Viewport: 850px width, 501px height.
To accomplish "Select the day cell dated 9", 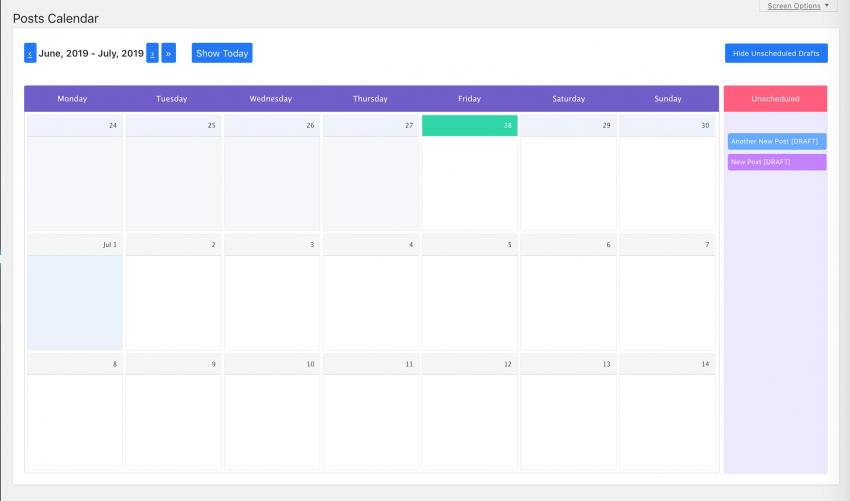I will 173,412.
